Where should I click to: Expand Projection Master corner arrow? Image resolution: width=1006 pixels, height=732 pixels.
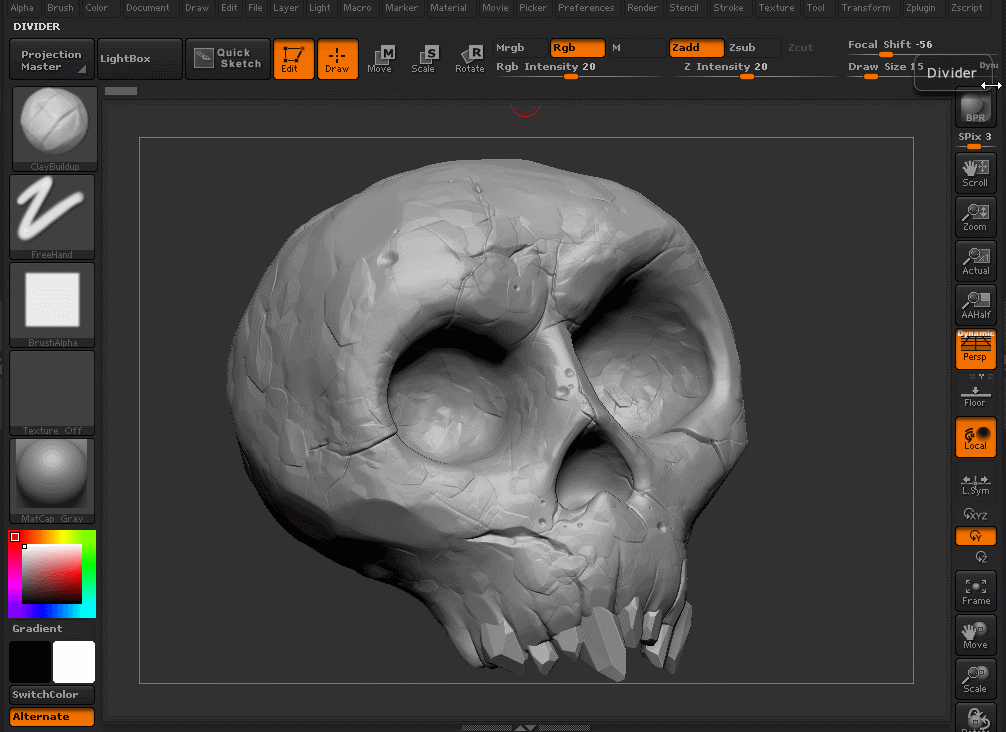pos(82,69)
